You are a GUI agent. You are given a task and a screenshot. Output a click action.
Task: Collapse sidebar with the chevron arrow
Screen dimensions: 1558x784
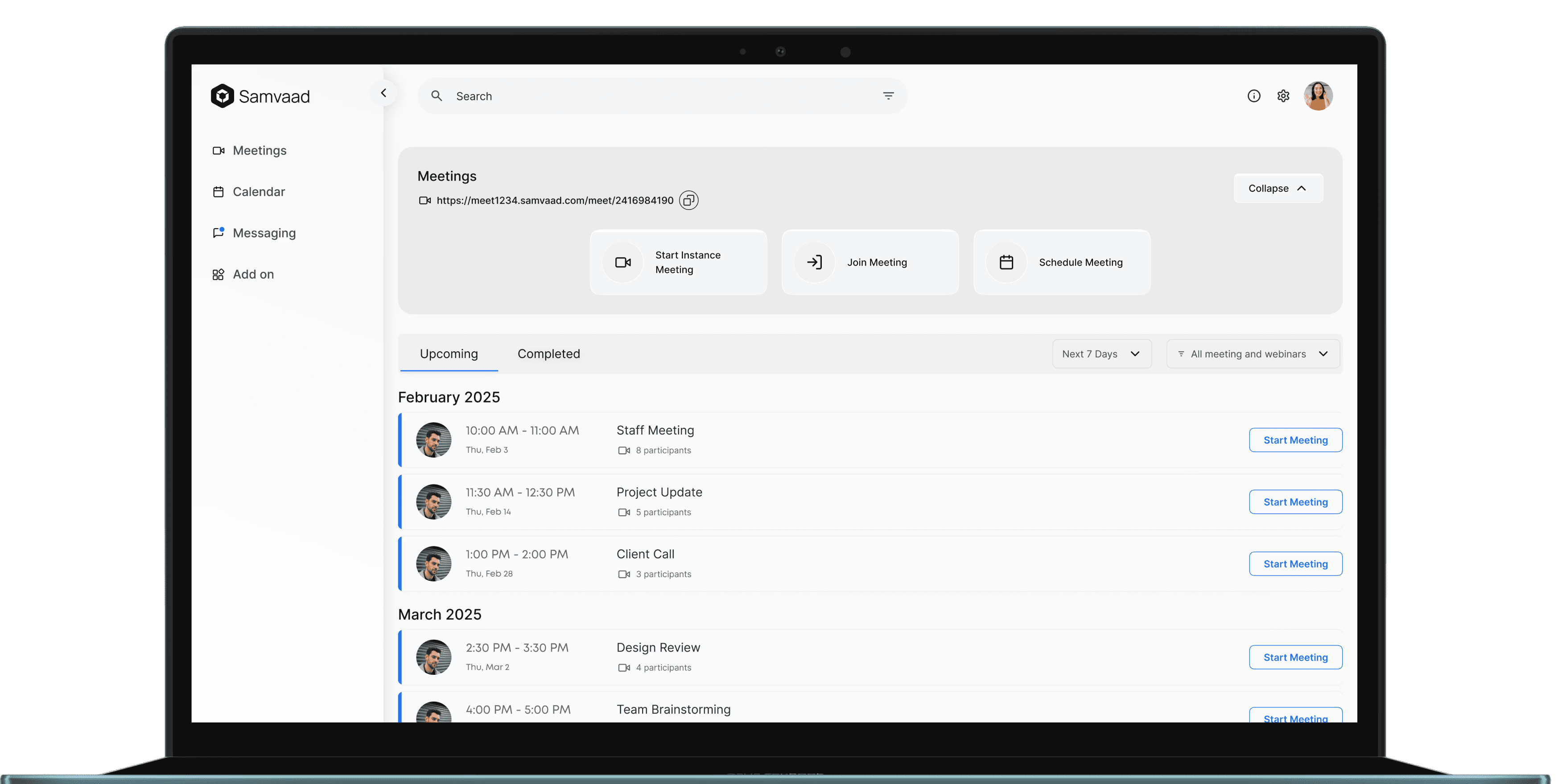383,93
